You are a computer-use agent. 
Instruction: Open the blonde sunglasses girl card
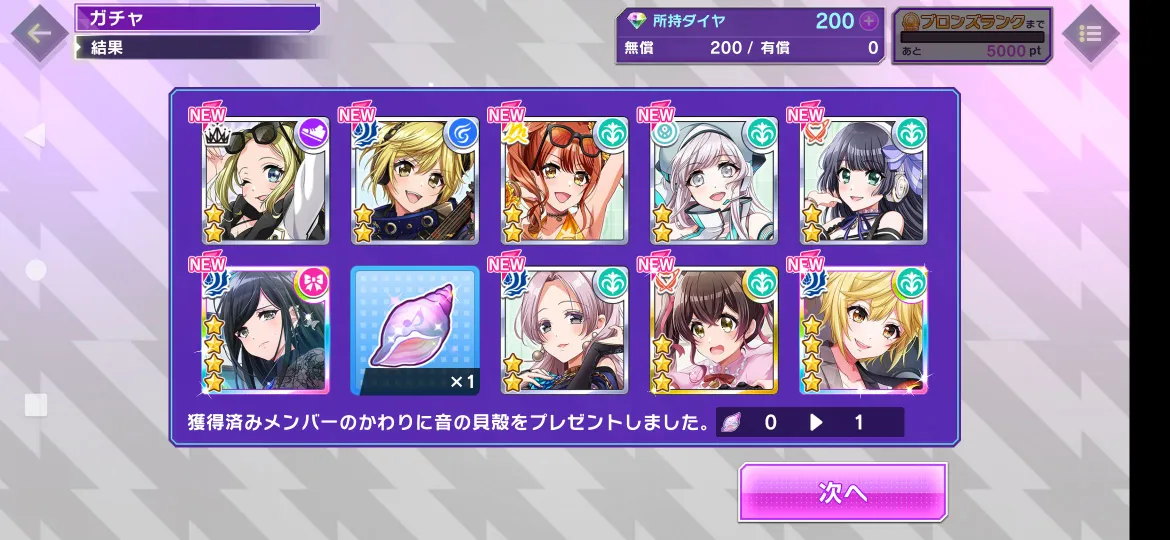click(x=266, y=180)
